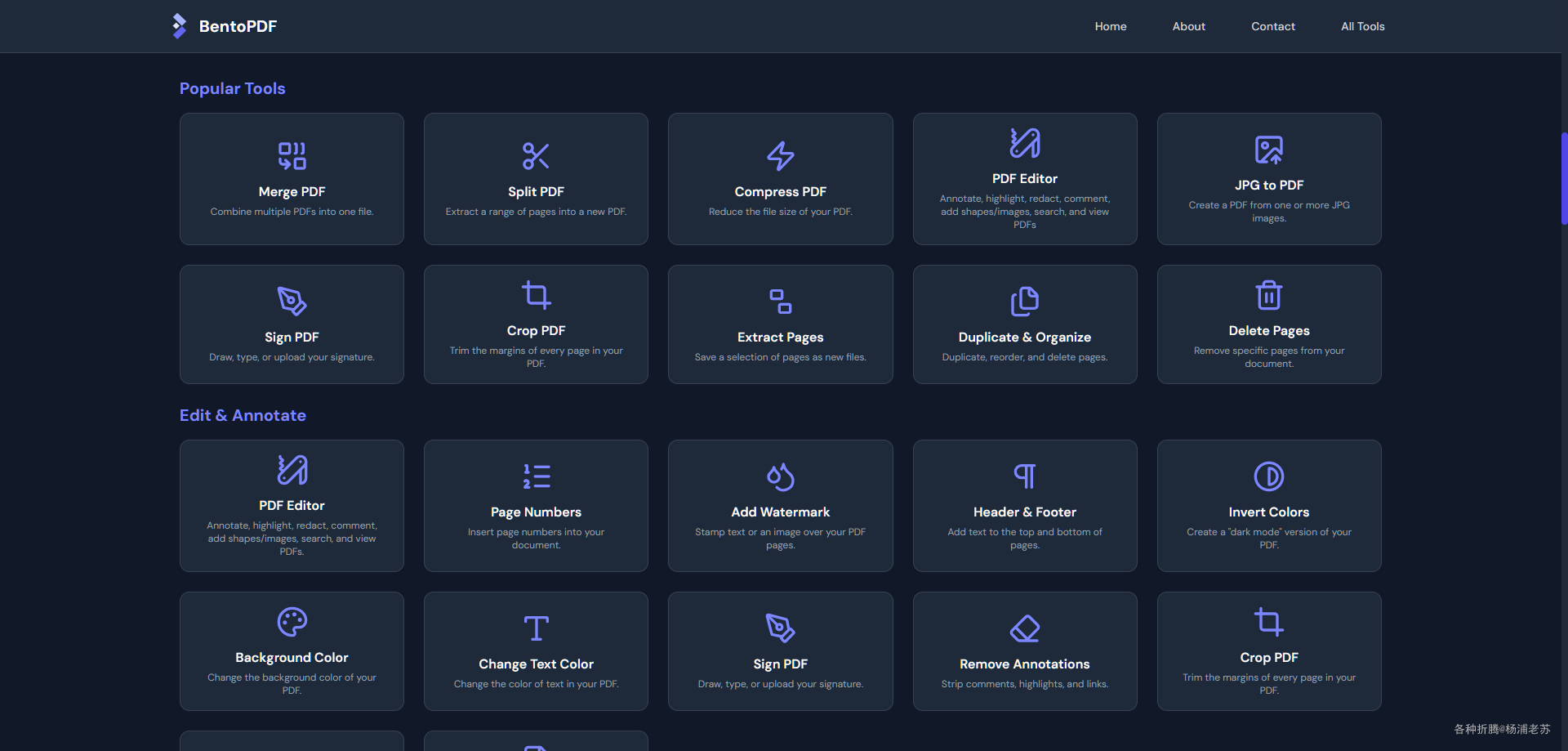Click the Change Text Color card

coord(536,651)
